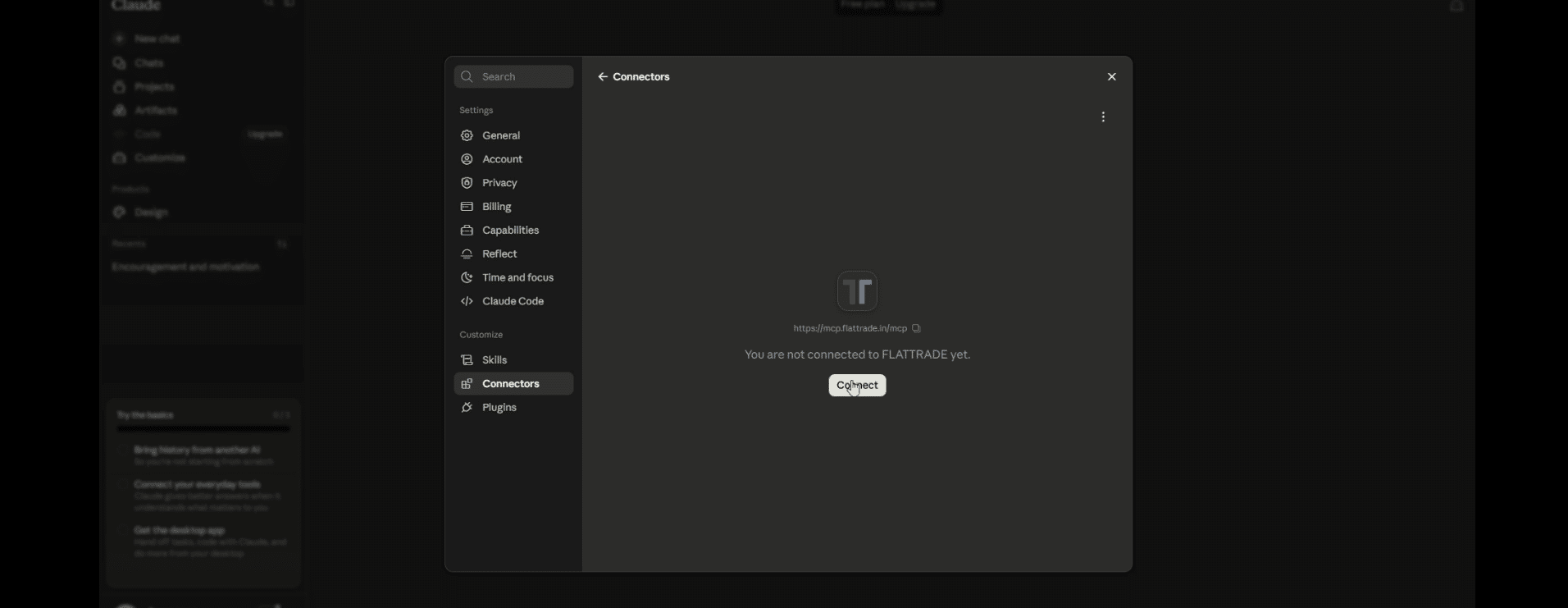The image size is (1568, 608).
Task: Open Privacy settings
Action: point(513,184)
